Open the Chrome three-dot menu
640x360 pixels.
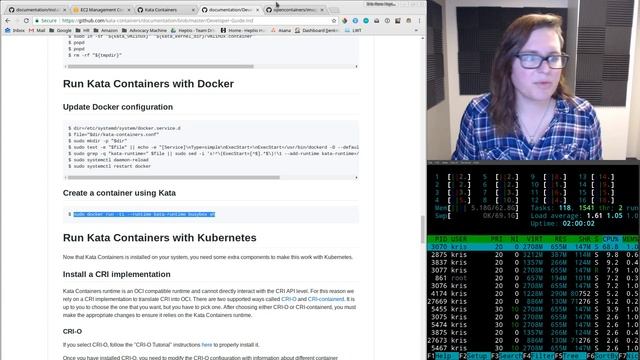click(x=419, y=20)
